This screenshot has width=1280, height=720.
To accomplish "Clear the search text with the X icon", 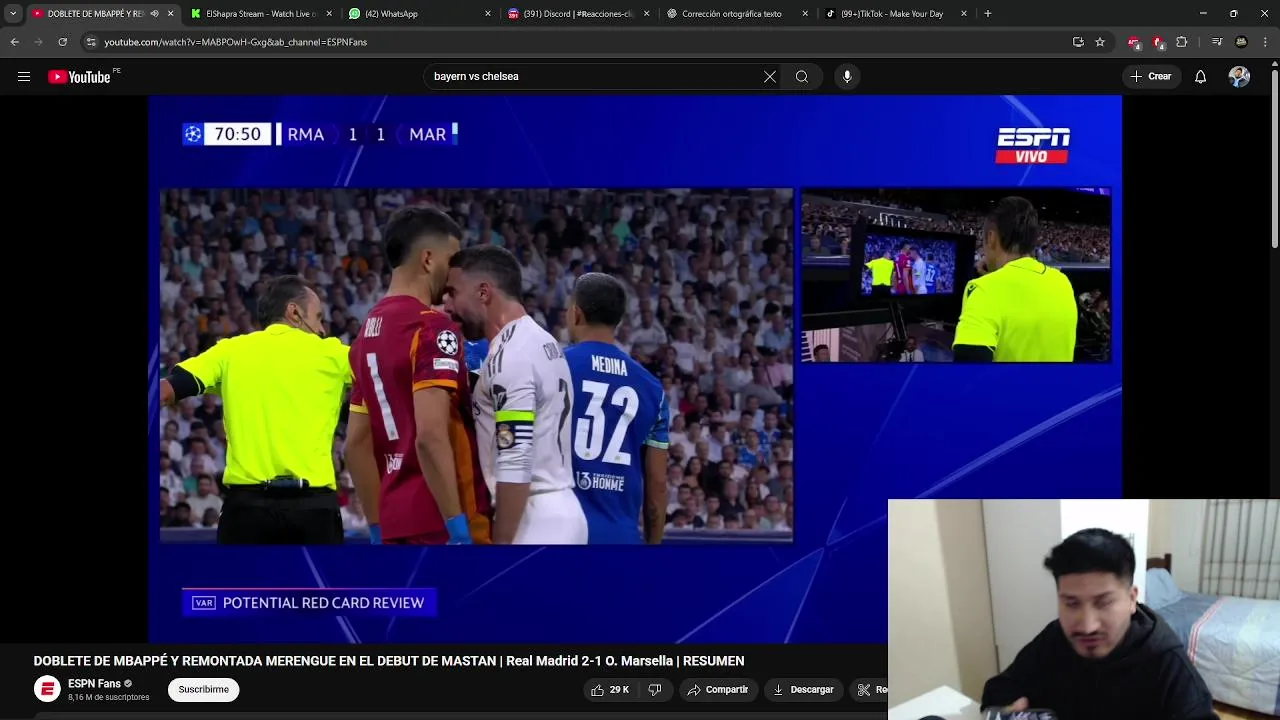I will (770, 77).
